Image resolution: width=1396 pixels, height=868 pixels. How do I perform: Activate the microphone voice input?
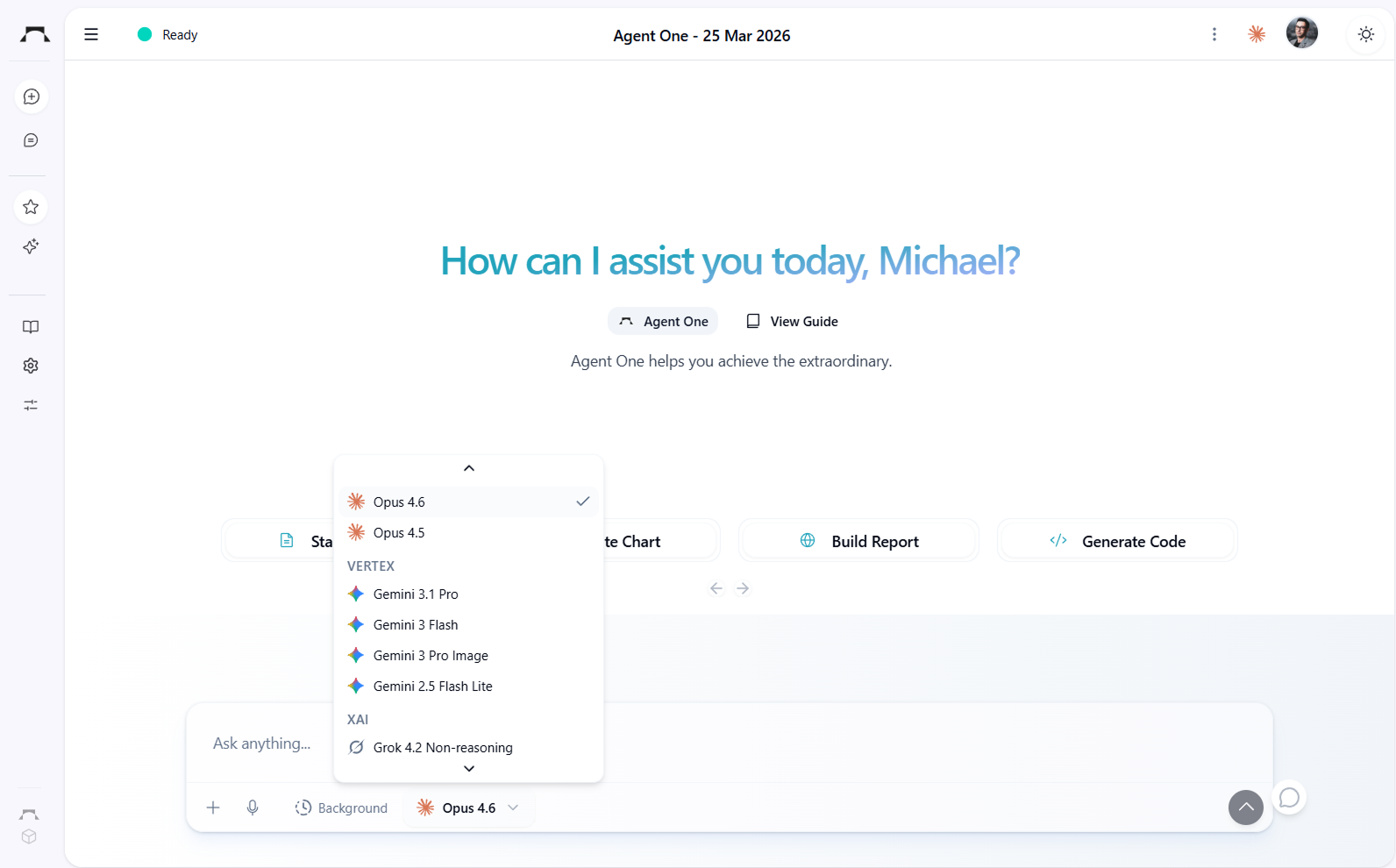253,808
